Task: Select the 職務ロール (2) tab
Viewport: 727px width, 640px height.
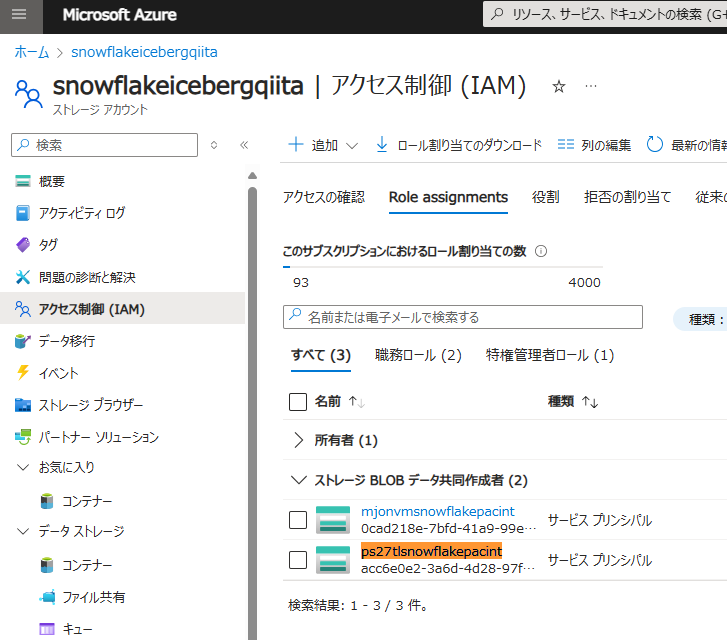Action: [x=418, y=355]
